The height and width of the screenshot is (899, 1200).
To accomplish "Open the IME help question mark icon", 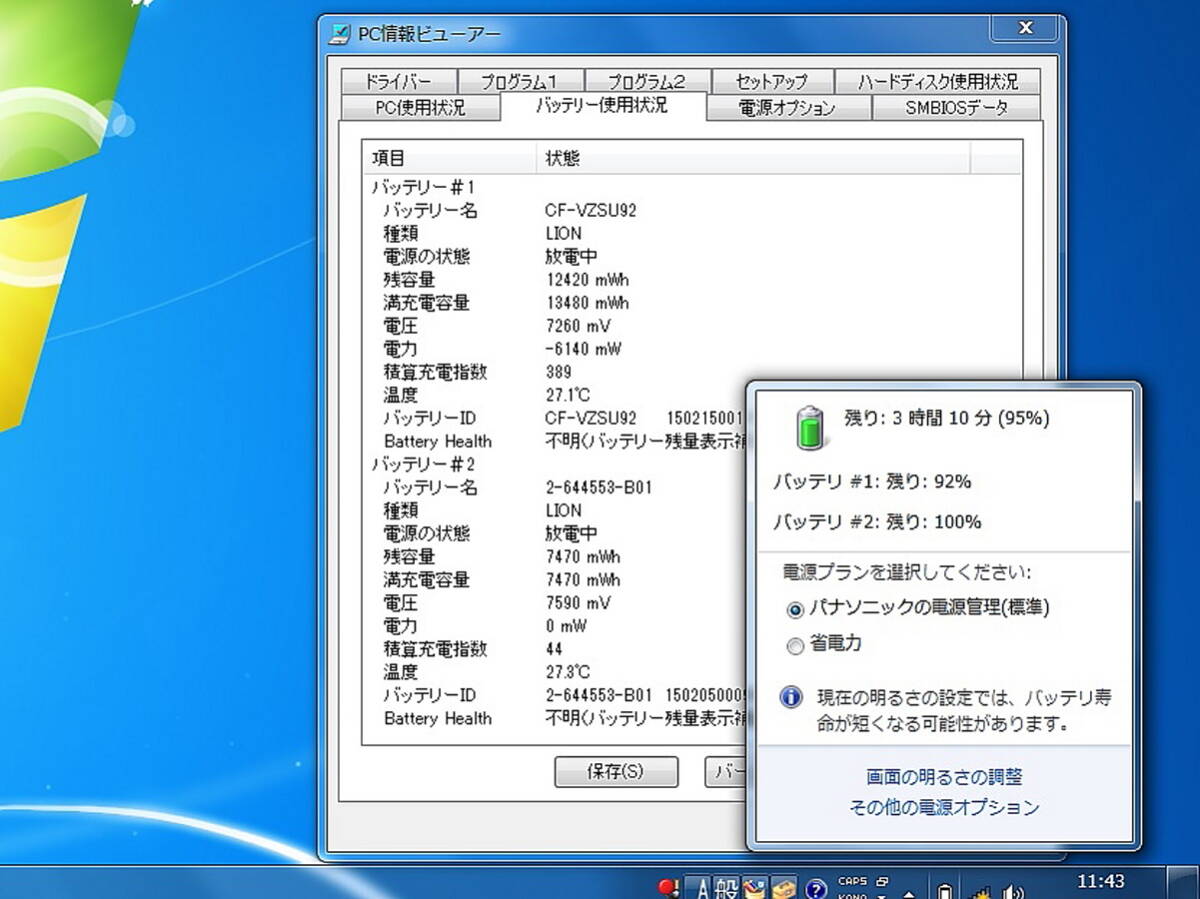I will 816,889.
